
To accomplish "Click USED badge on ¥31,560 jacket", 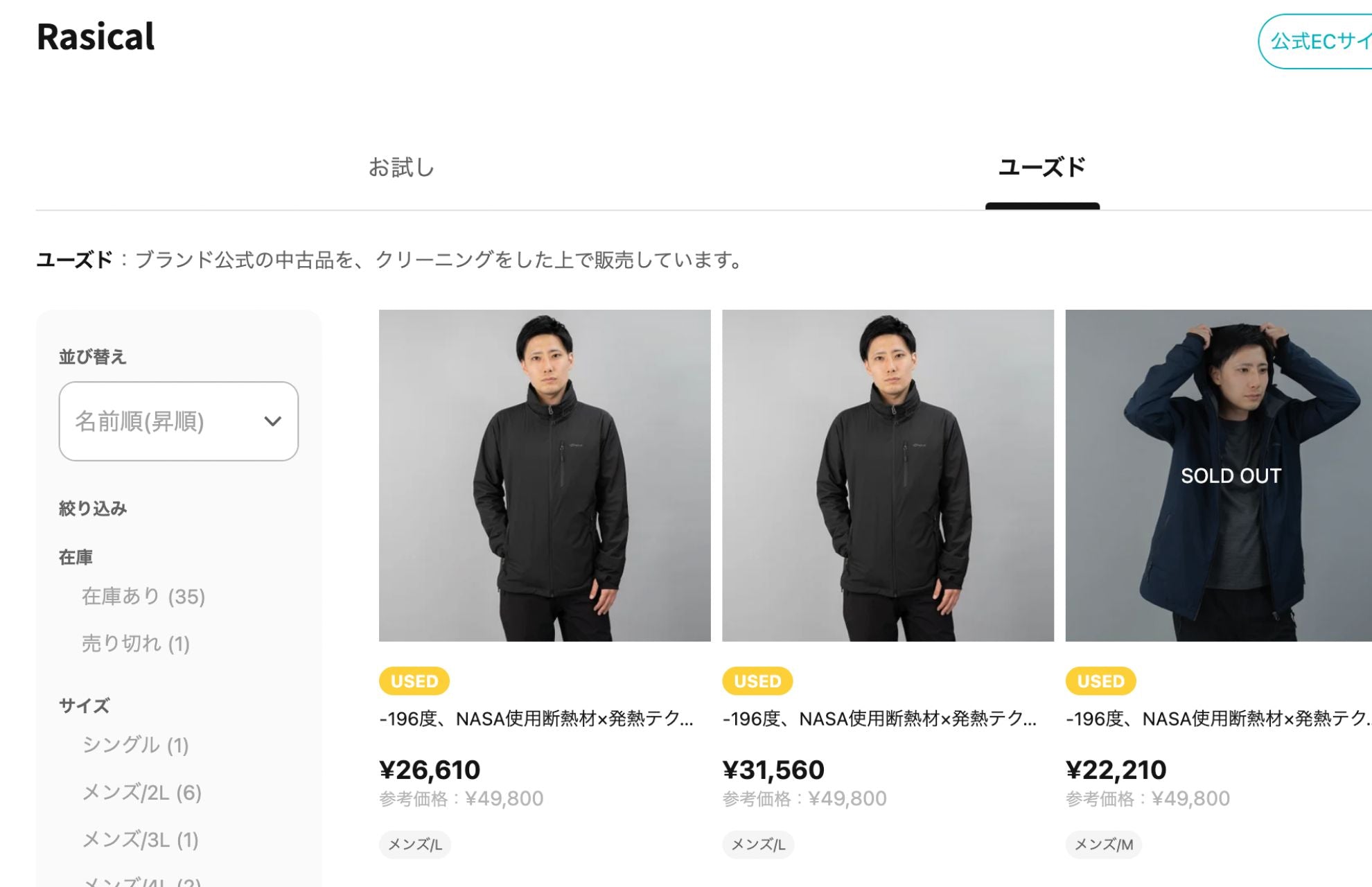I will point(757,681).
